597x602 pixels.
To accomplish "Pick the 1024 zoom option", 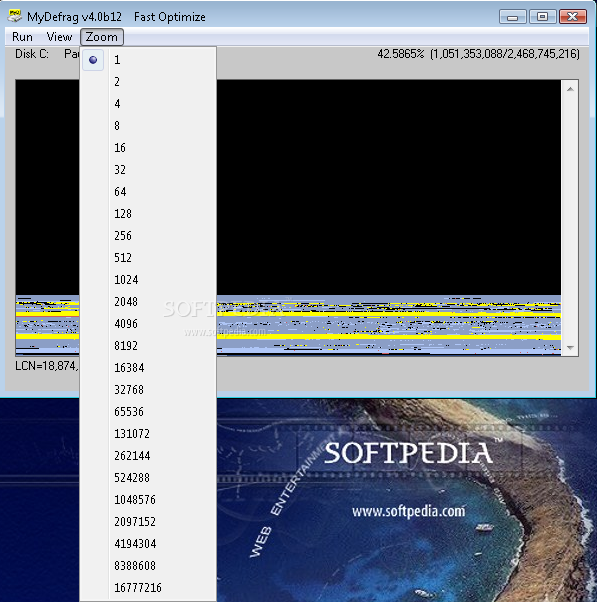I will tap(148, 280).
